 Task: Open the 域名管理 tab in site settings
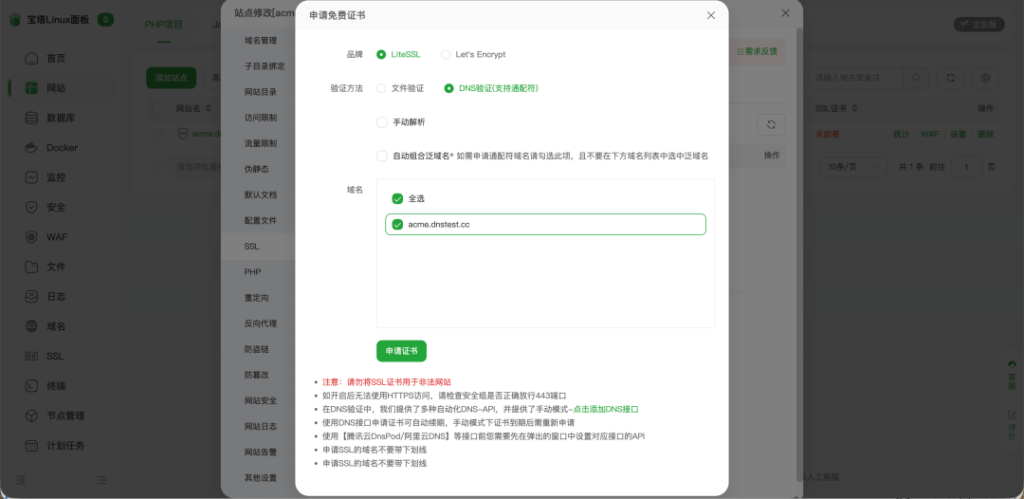261,40
